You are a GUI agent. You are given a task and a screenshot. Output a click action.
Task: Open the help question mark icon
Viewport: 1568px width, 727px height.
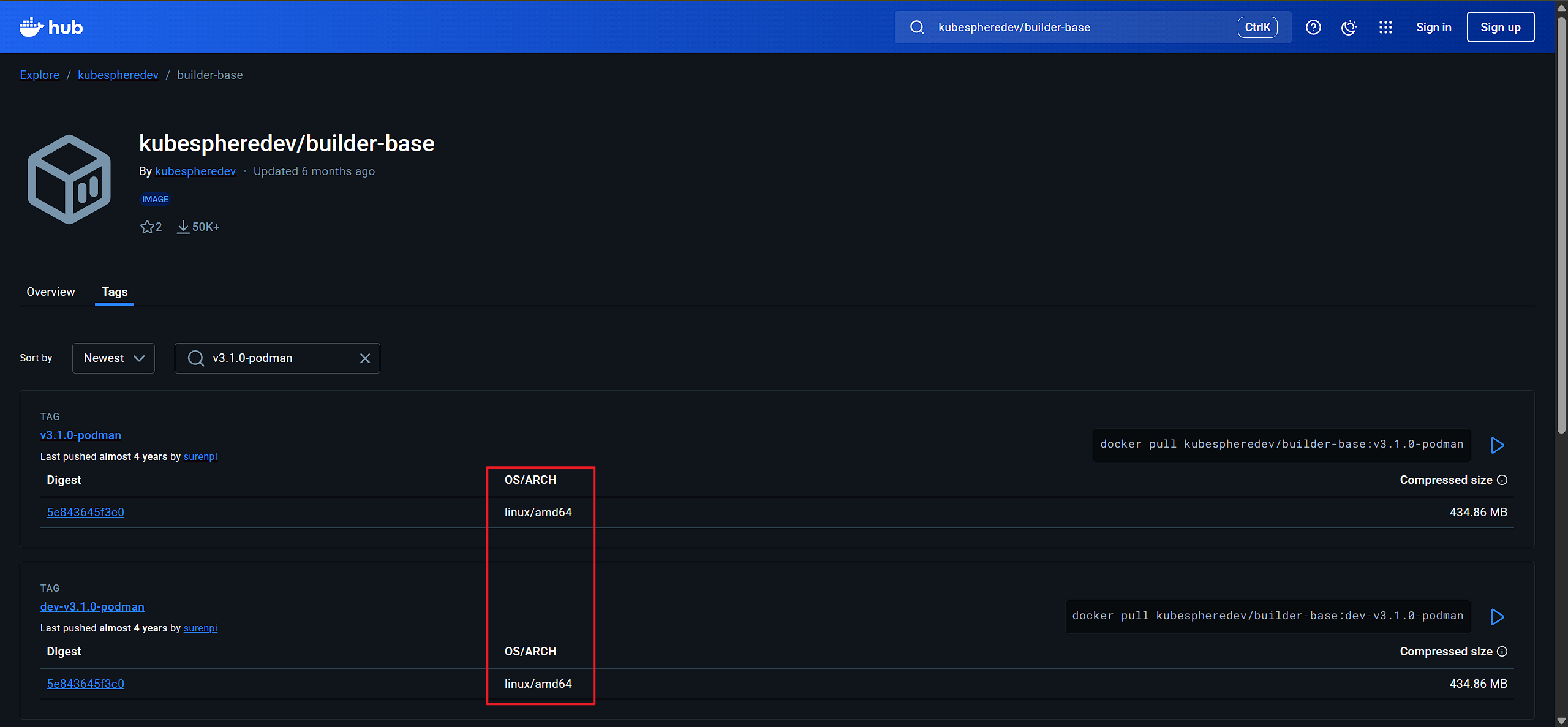click(x=1313, y=27)
